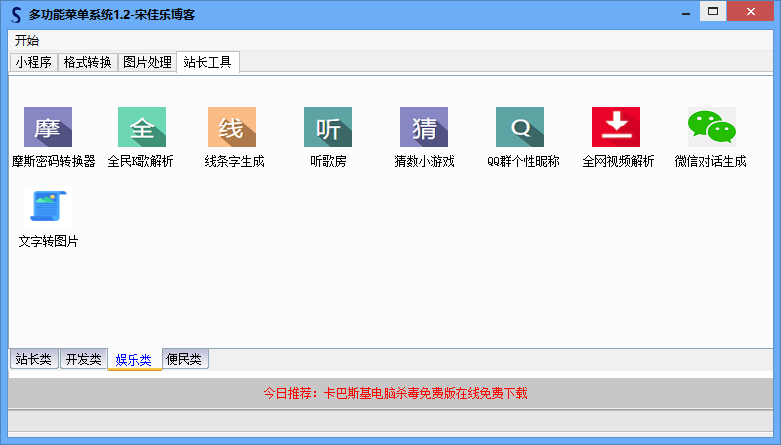Click the 听歌房 icon
Viewport: 781px width, 445px height.
(327, 128)
